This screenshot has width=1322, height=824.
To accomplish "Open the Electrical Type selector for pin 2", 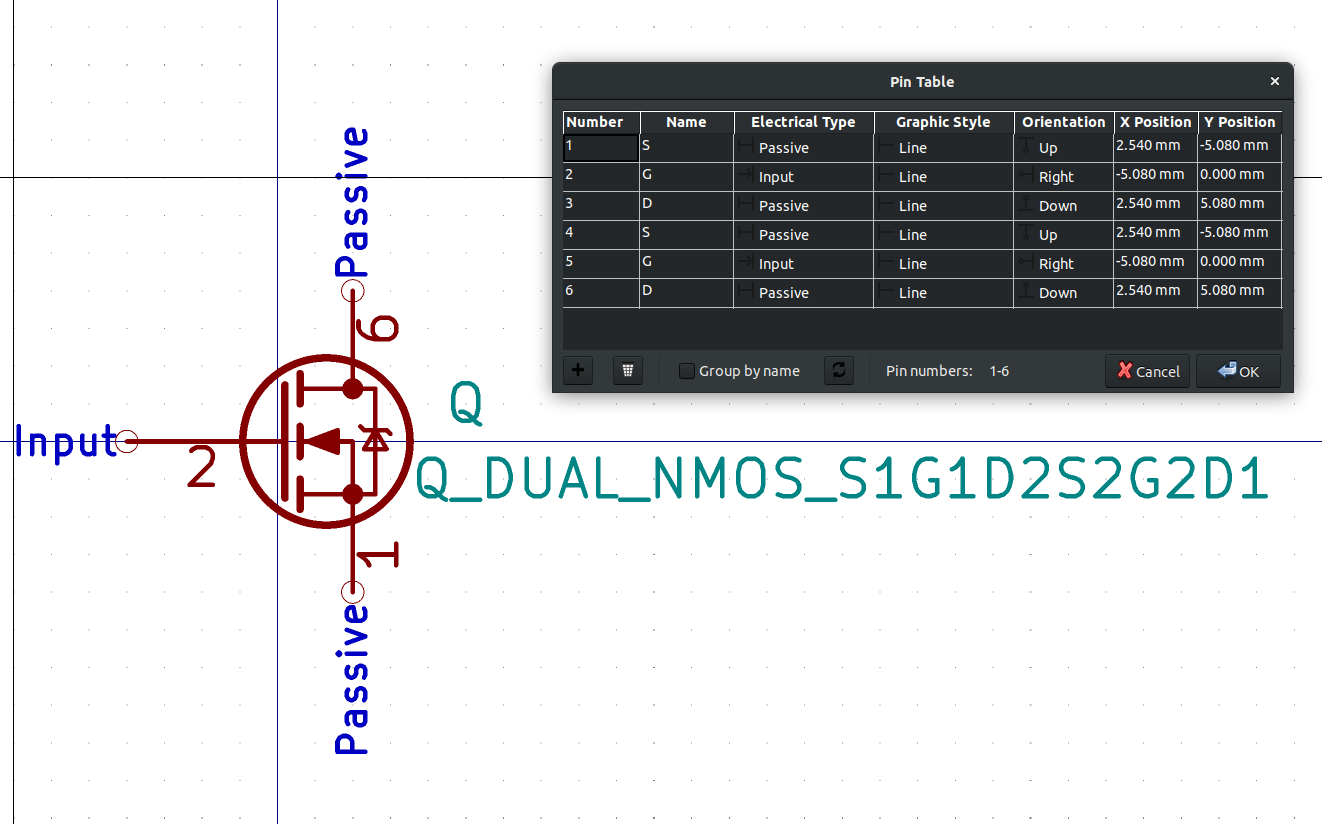I will click(x=803, y=176).
